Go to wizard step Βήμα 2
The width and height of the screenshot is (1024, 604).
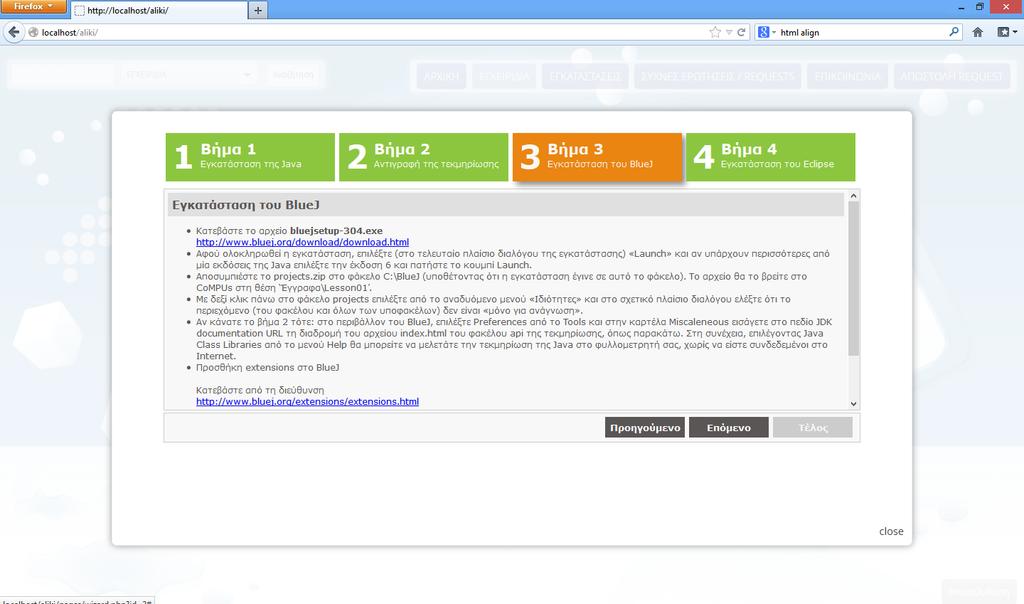click(x=423, y=157)
